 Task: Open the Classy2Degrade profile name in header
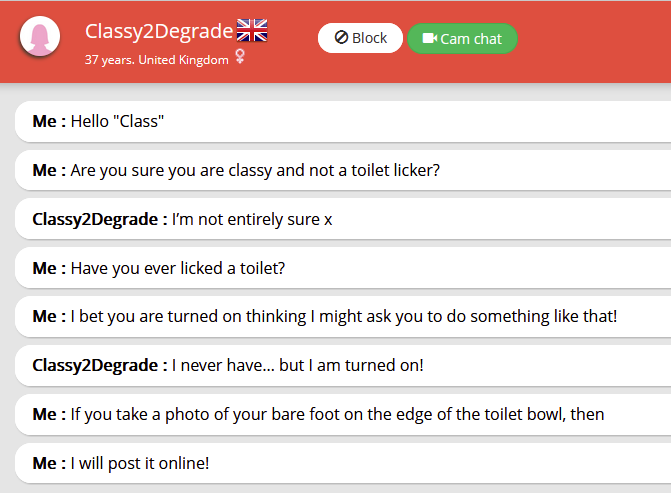[159, 32]
